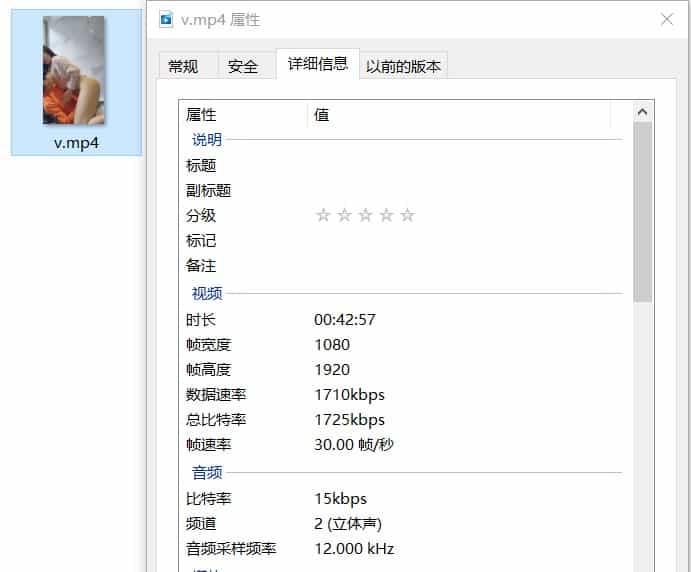Set rating to two stars

coord(344,215)
